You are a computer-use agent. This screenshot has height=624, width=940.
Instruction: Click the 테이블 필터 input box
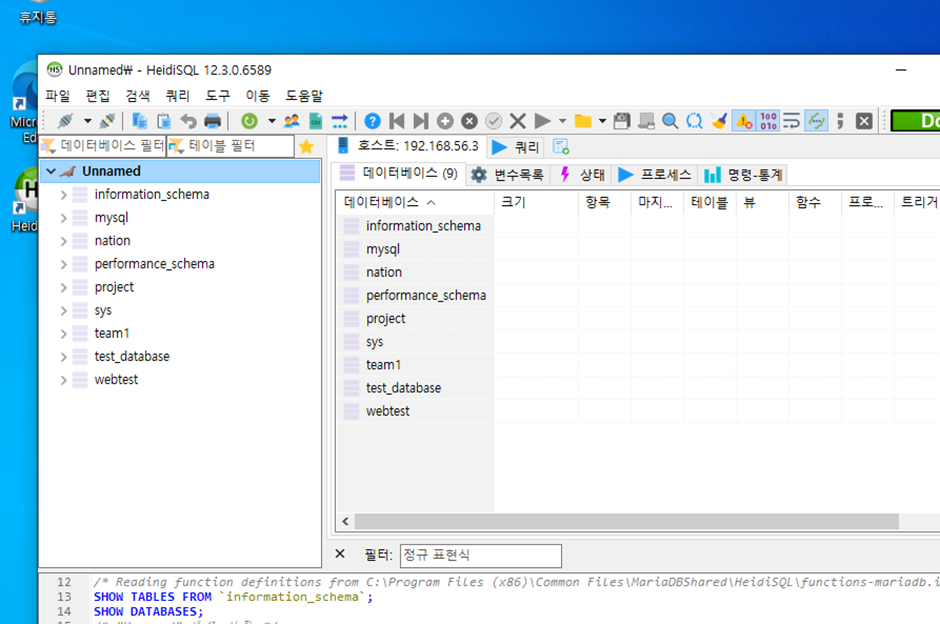(x=231, y=146)
